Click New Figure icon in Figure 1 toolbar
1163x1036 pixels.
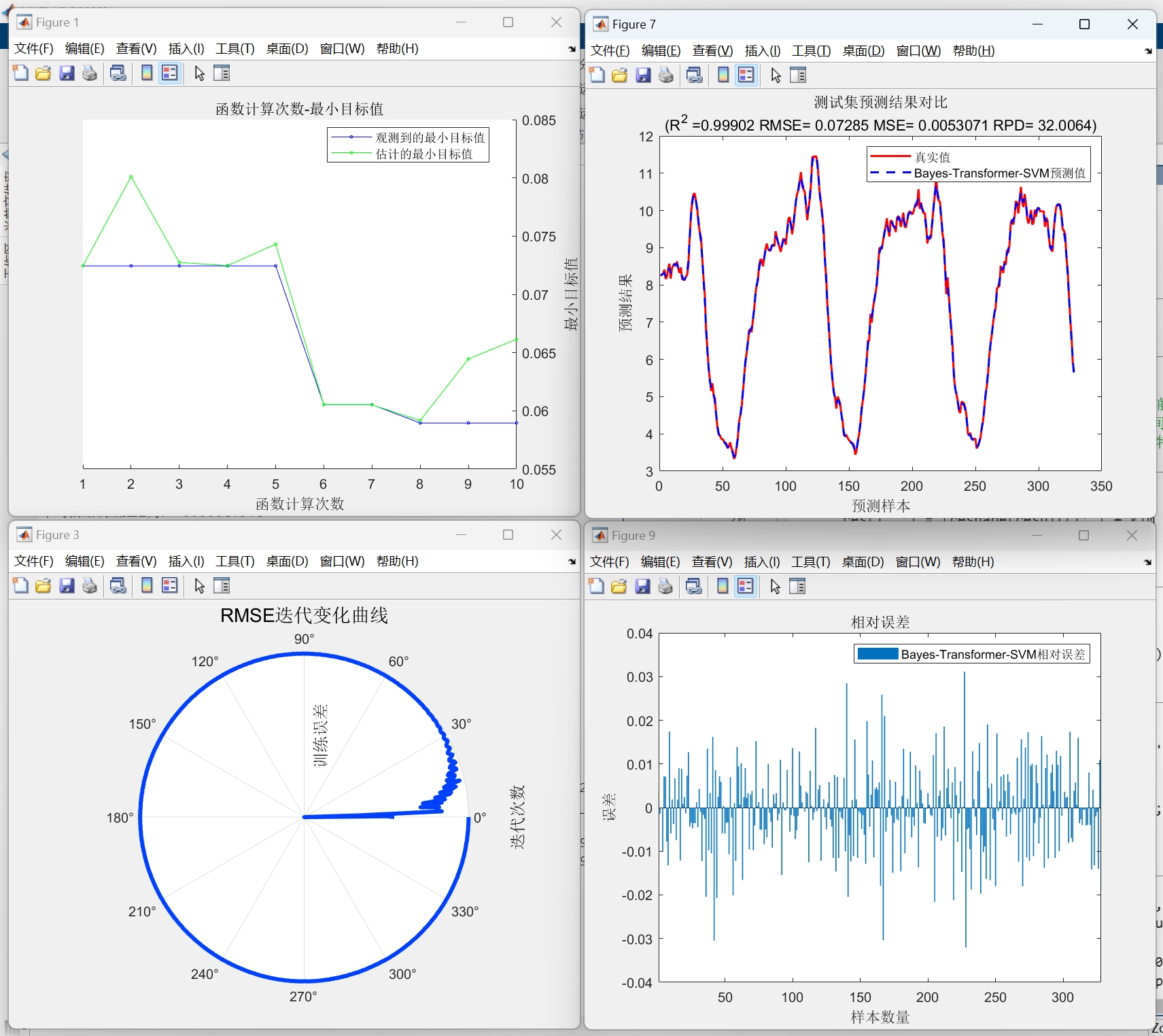tap(21, 73)
